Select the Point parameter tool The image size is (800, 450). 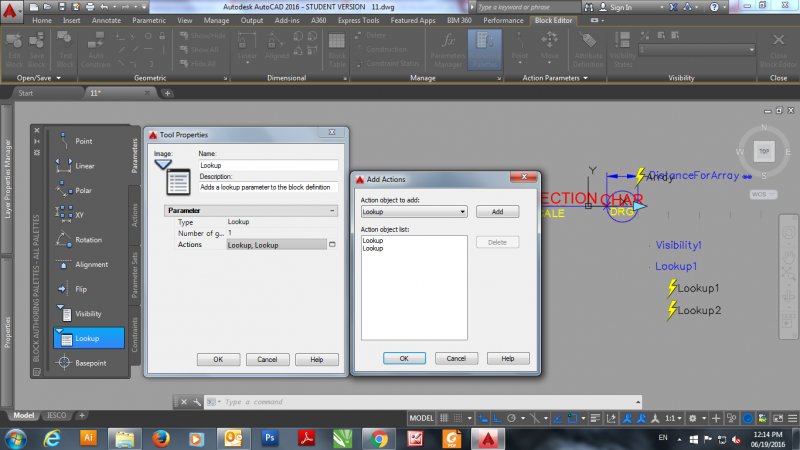click(x=82, y=141)
